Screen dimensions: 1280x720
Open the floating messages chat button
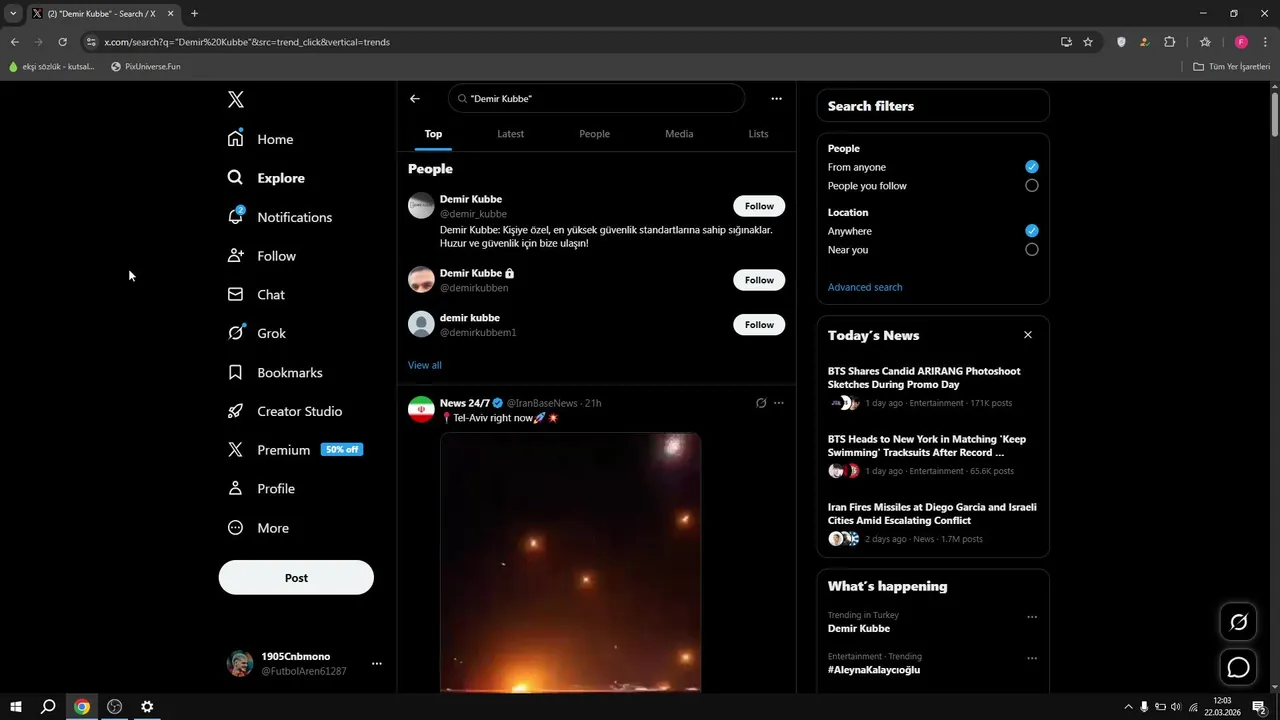click(1238, 667)
